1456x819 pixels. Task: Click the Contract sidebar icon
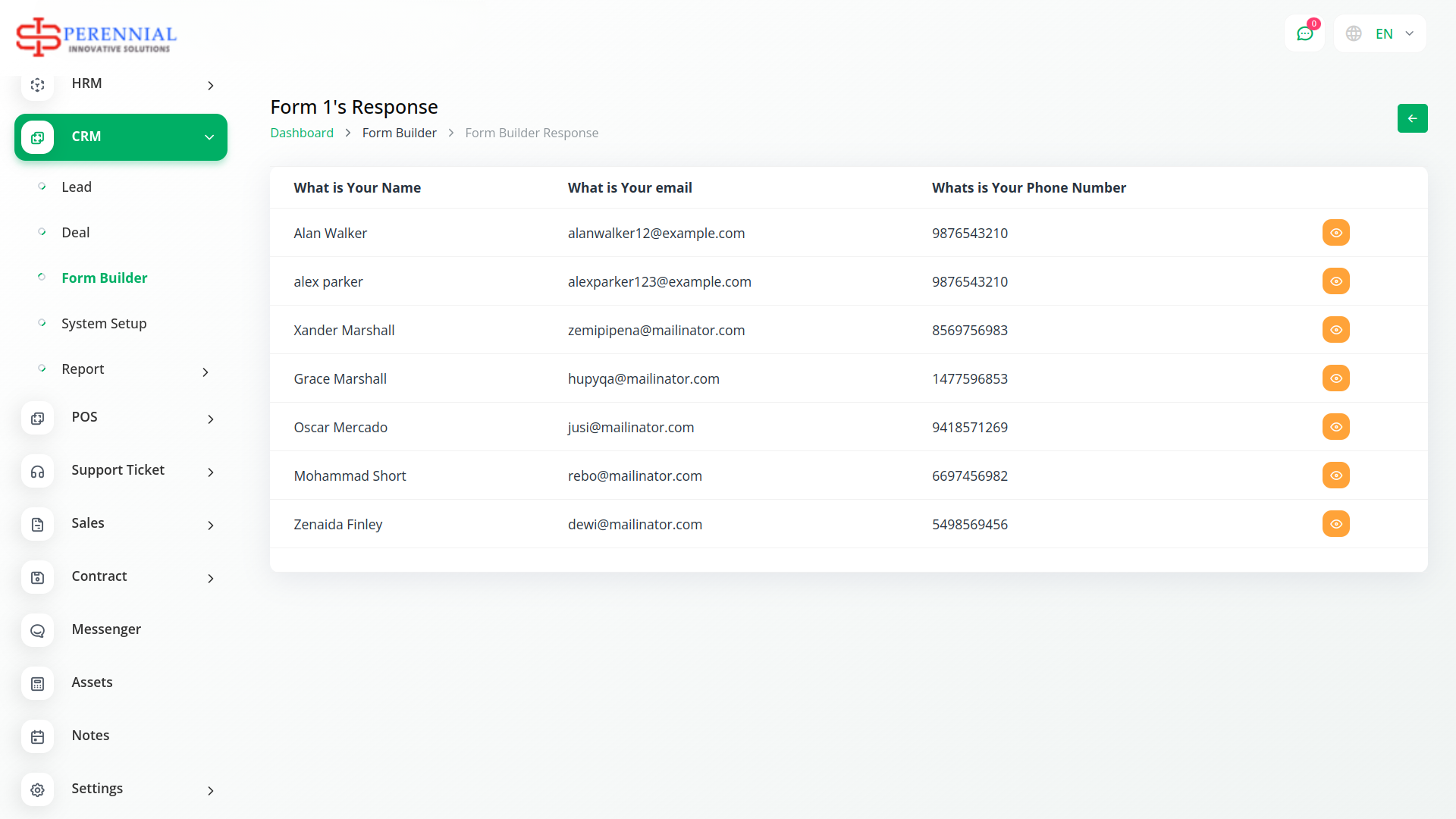37,577
